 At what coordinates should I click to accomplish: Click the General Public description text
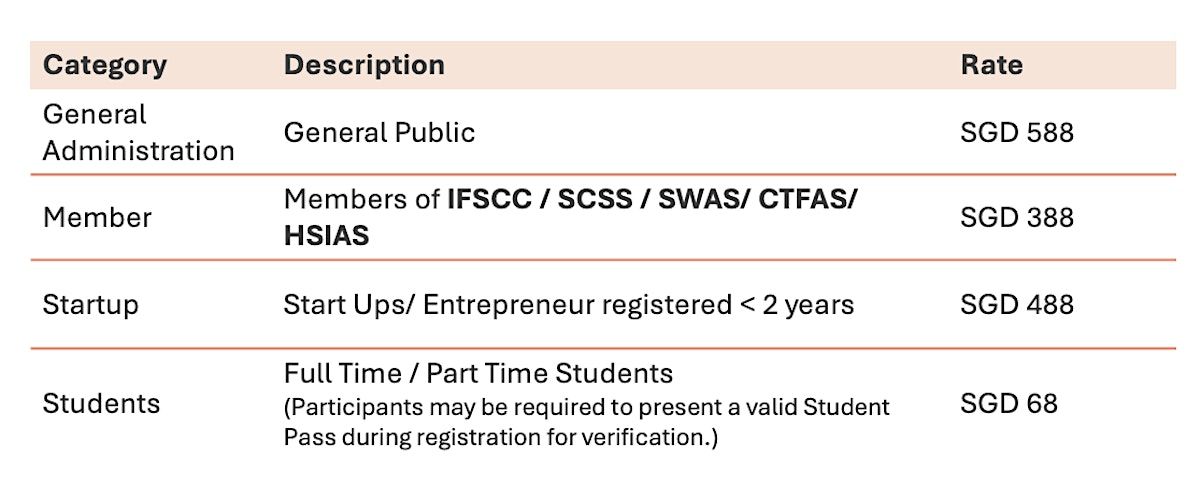tap(379, 132)
